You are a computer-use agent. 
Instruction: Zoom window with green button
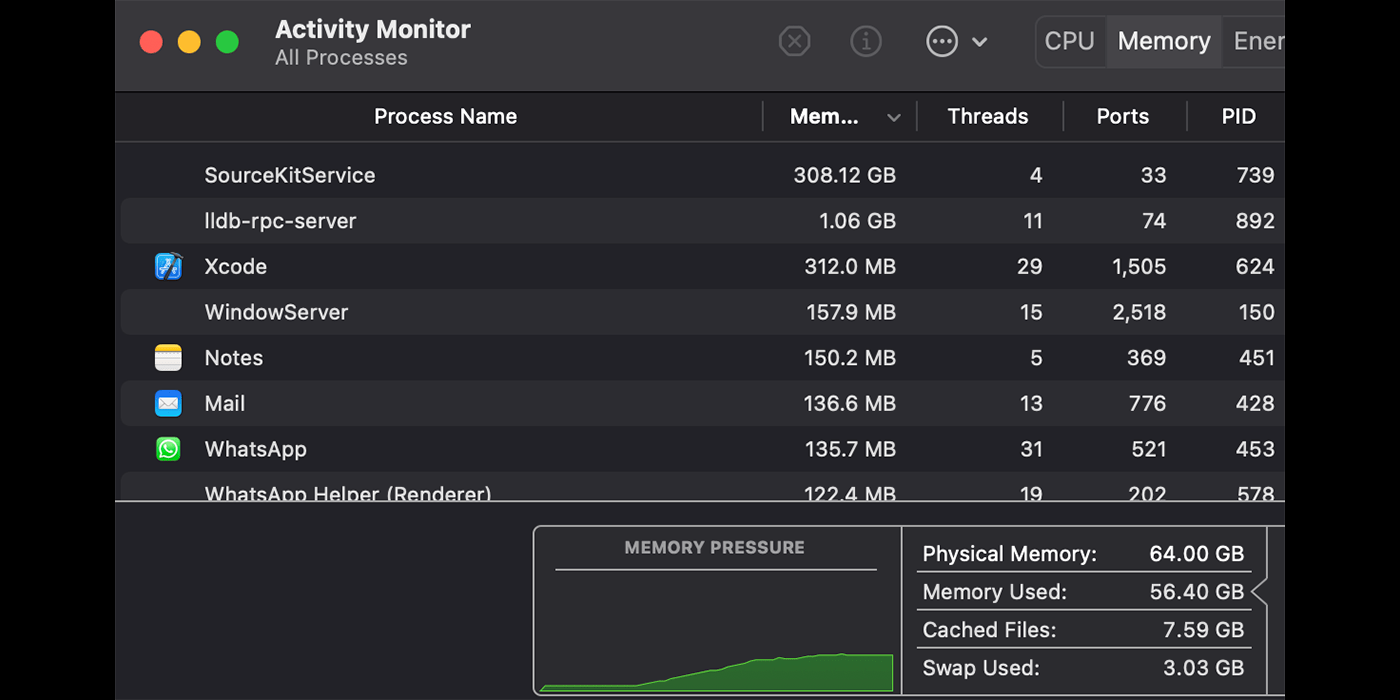point(228,42)
